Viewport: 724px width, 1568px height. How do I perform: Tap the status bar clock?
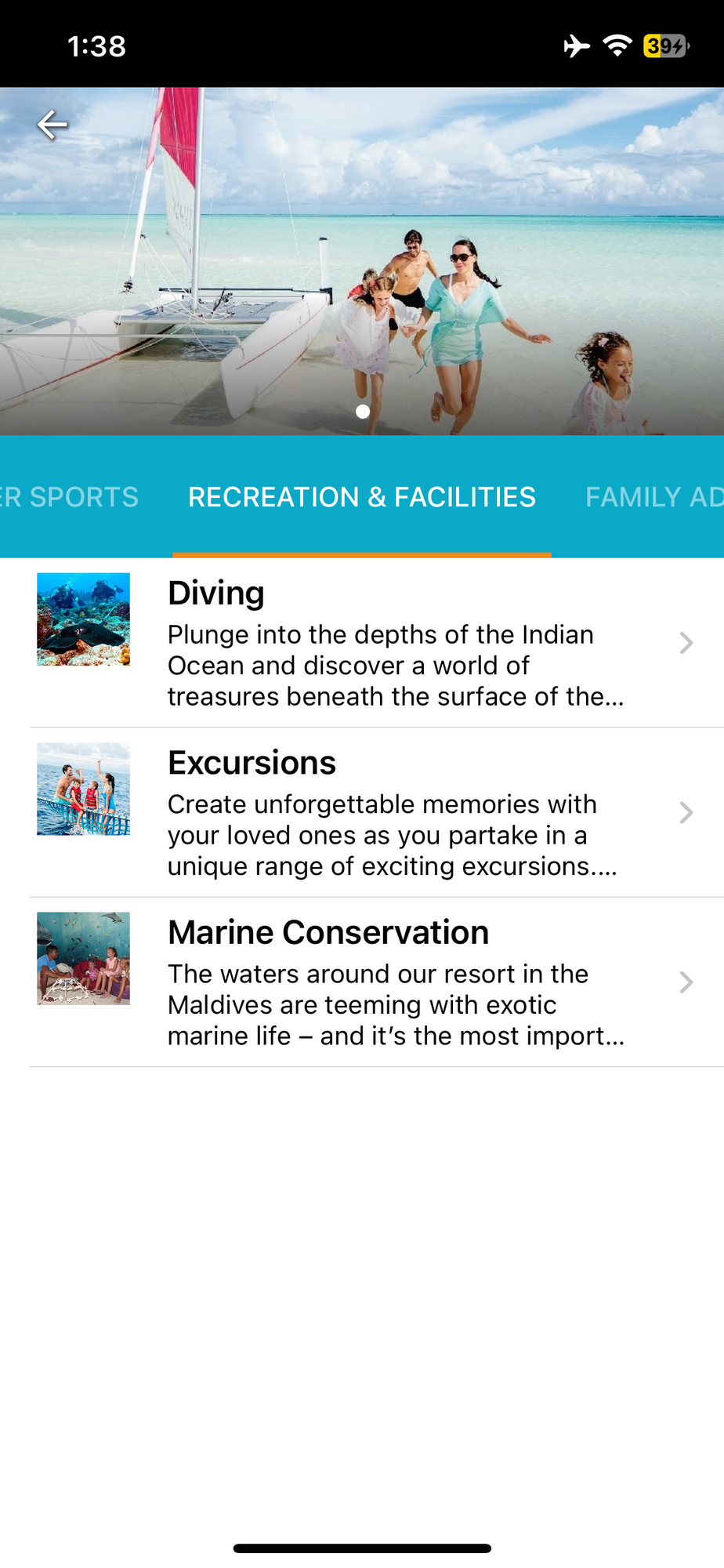tap(96, 46)
